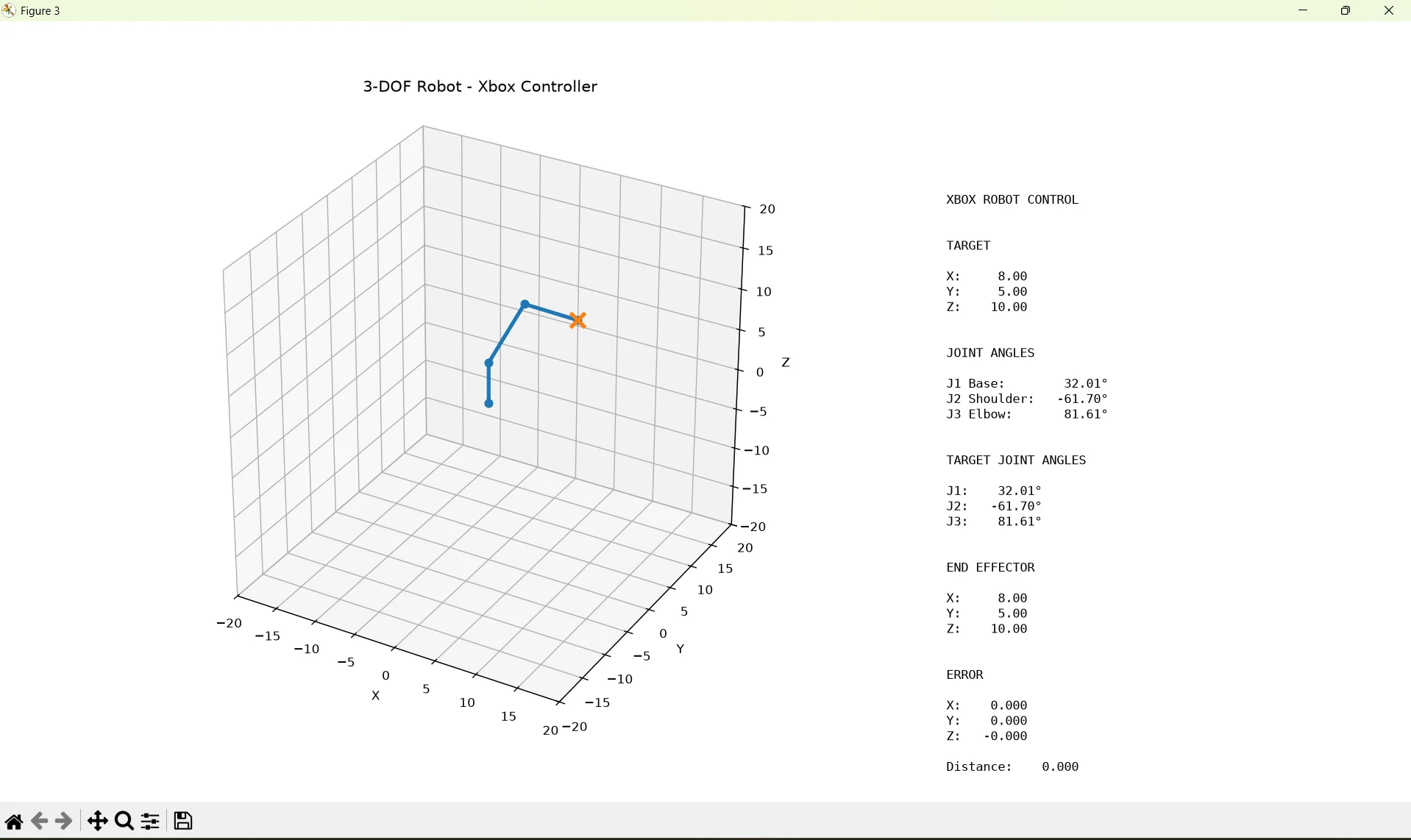Viewport: 1411px width, 840px height.
Task: Click the 'TARGET' section heading
Action: [x=969, y=246]
